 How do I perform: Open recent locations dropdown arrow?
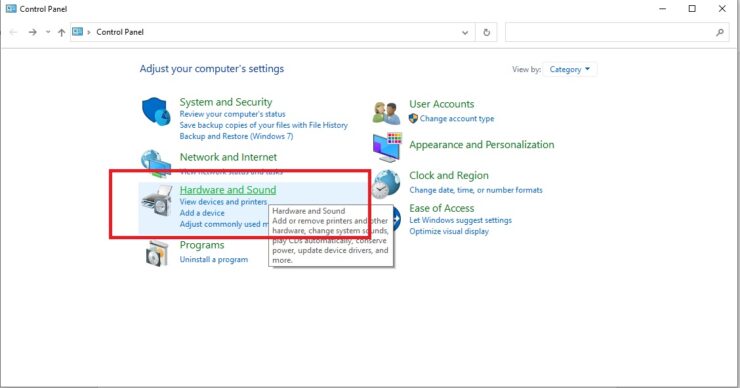pyautogui.click(x=48, y=32)
